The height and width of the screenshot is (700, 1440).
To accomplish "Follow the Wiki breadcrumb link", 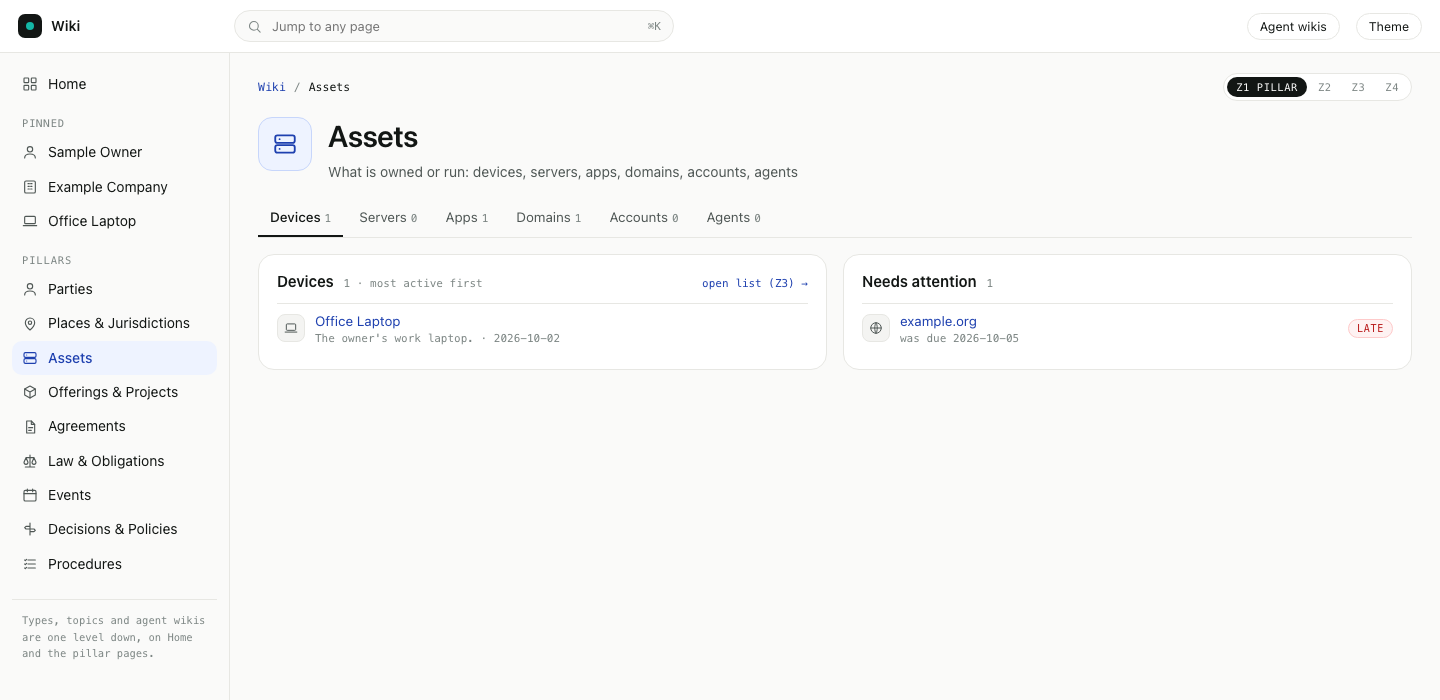I will 272,87.
